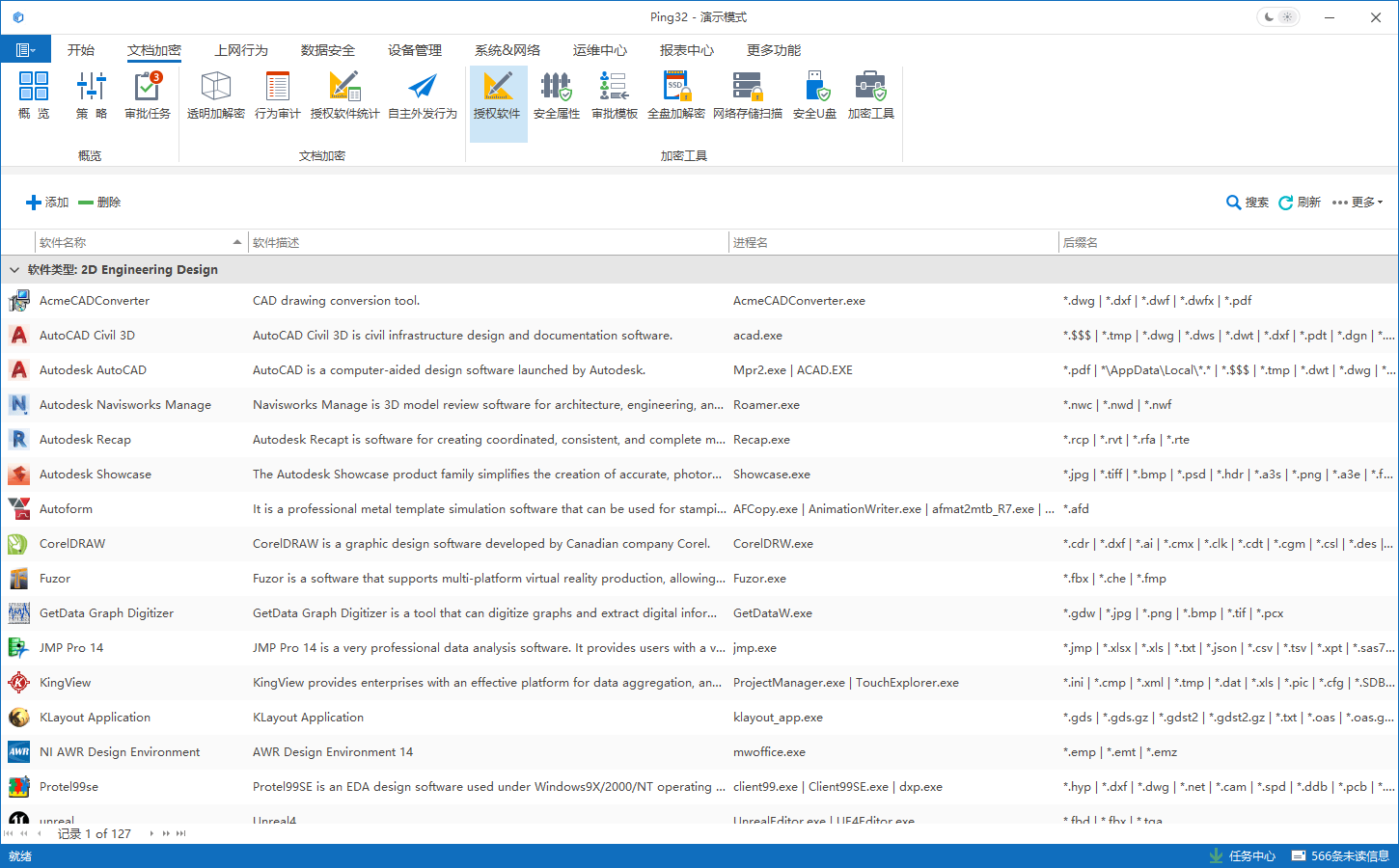1399x868 pixels.
Task: Expand the 更多 dropdown menu
Action: click(1358, 203)
